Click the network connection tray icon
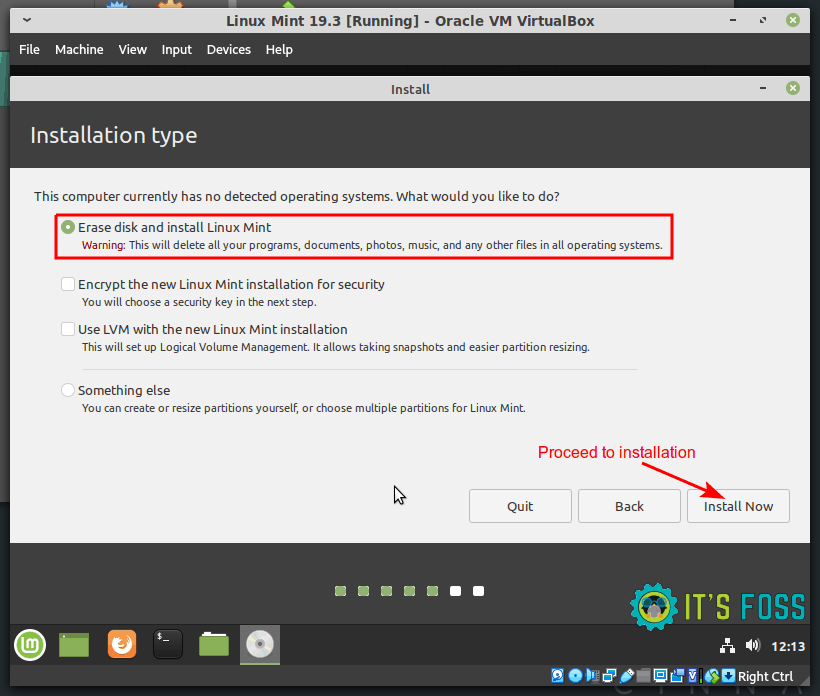This screenshot has width=820, height=696. [x=727, y=645]
